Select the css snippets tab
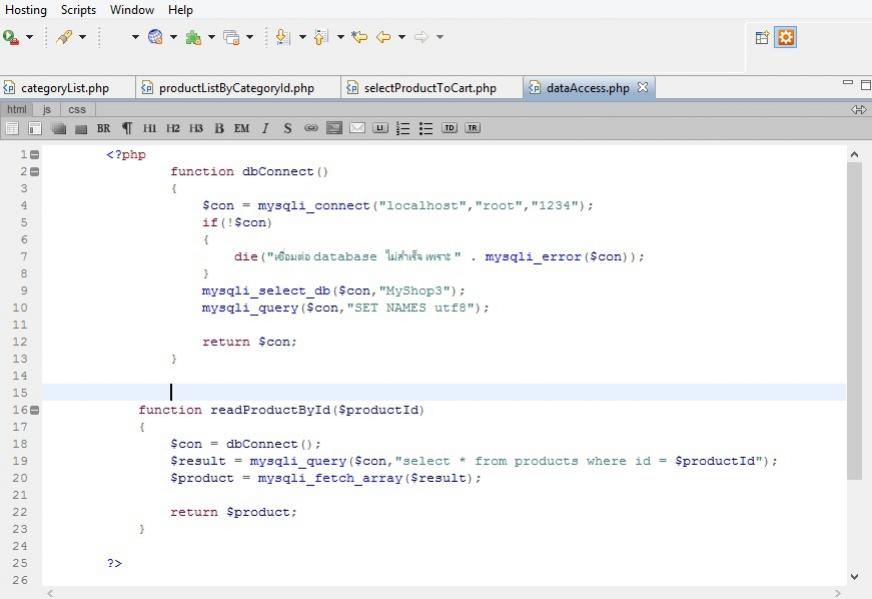This screenshot has width=872, height=599. 77,110
